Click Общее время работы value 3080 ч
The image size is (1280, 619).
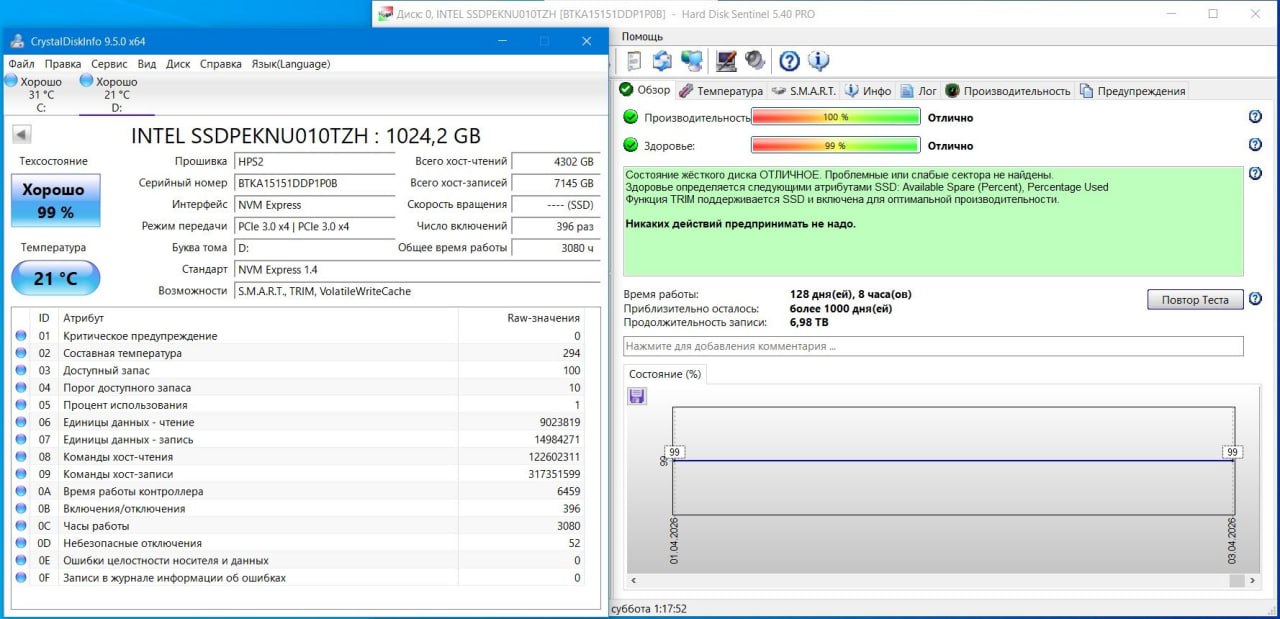(x=554, y=248)
